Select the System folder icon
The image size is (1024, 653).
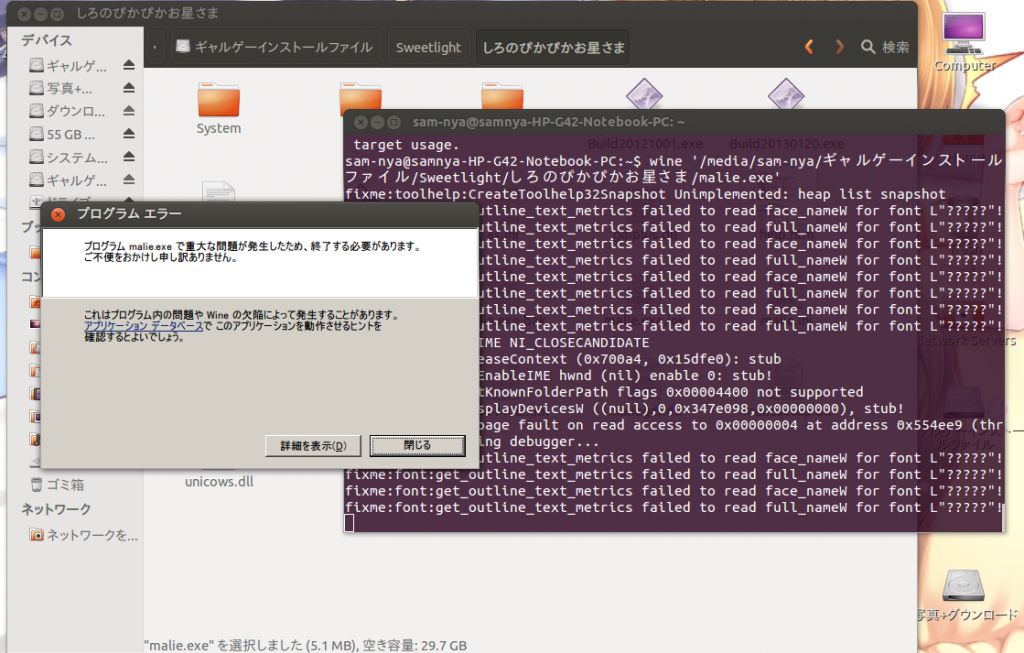click(219, 100)
